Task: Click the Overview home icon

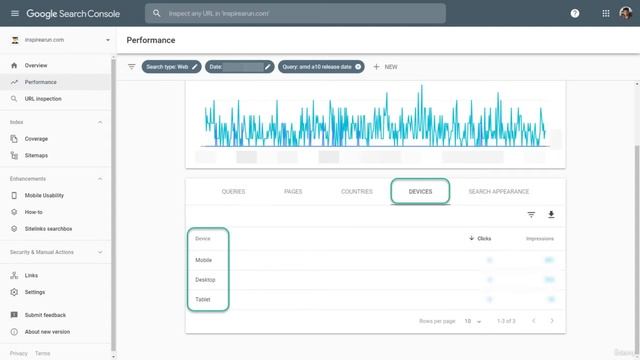Action: [14, 65]
